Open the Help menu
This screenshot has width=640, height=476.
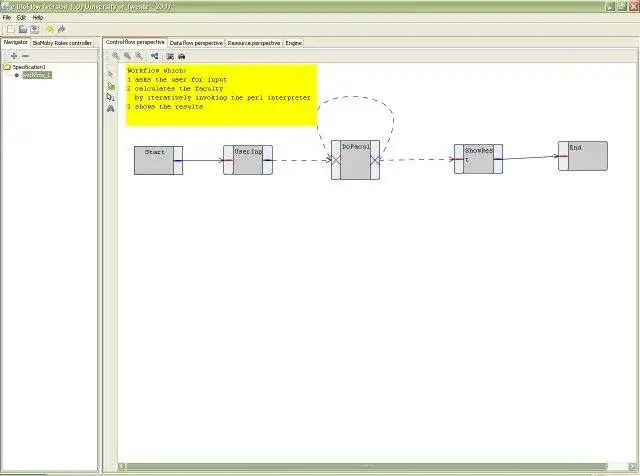click(x=38, y=18)
